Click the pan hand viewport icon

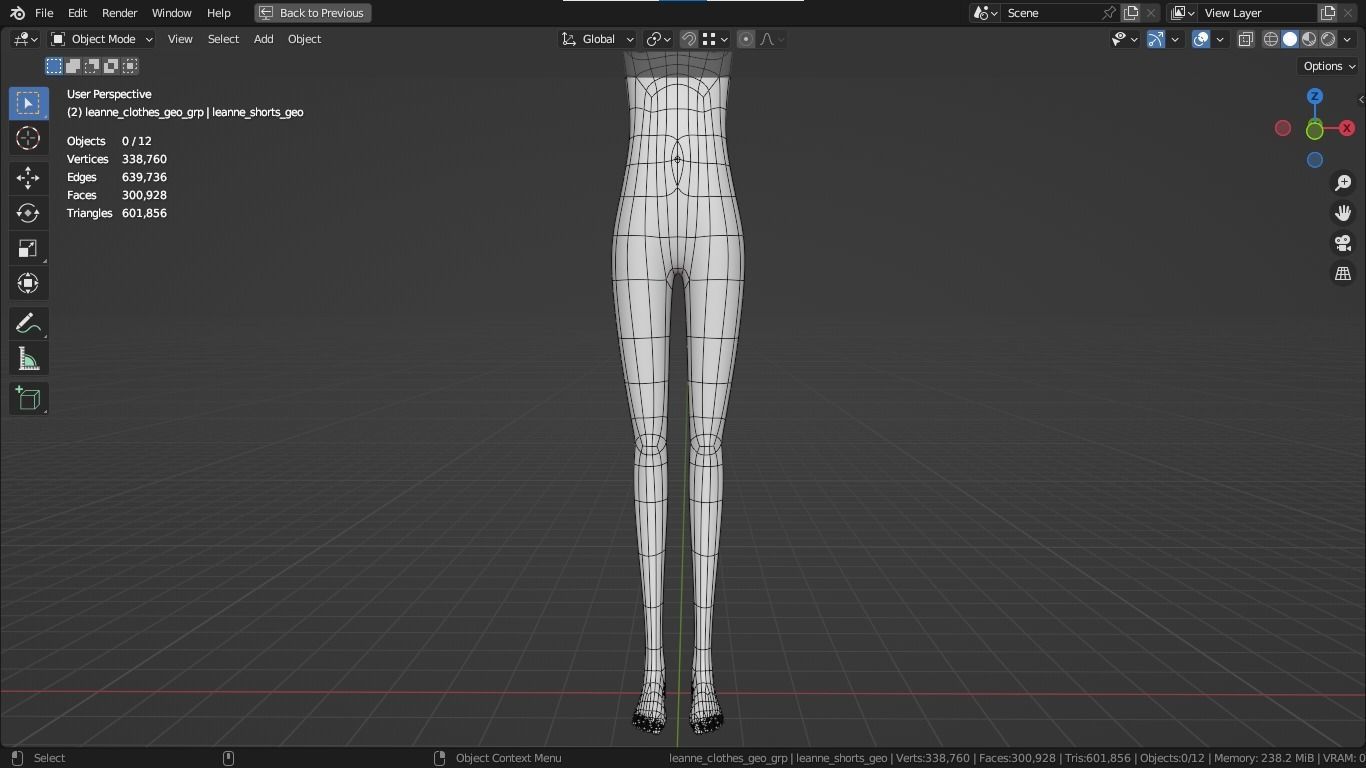[1343, 213]
